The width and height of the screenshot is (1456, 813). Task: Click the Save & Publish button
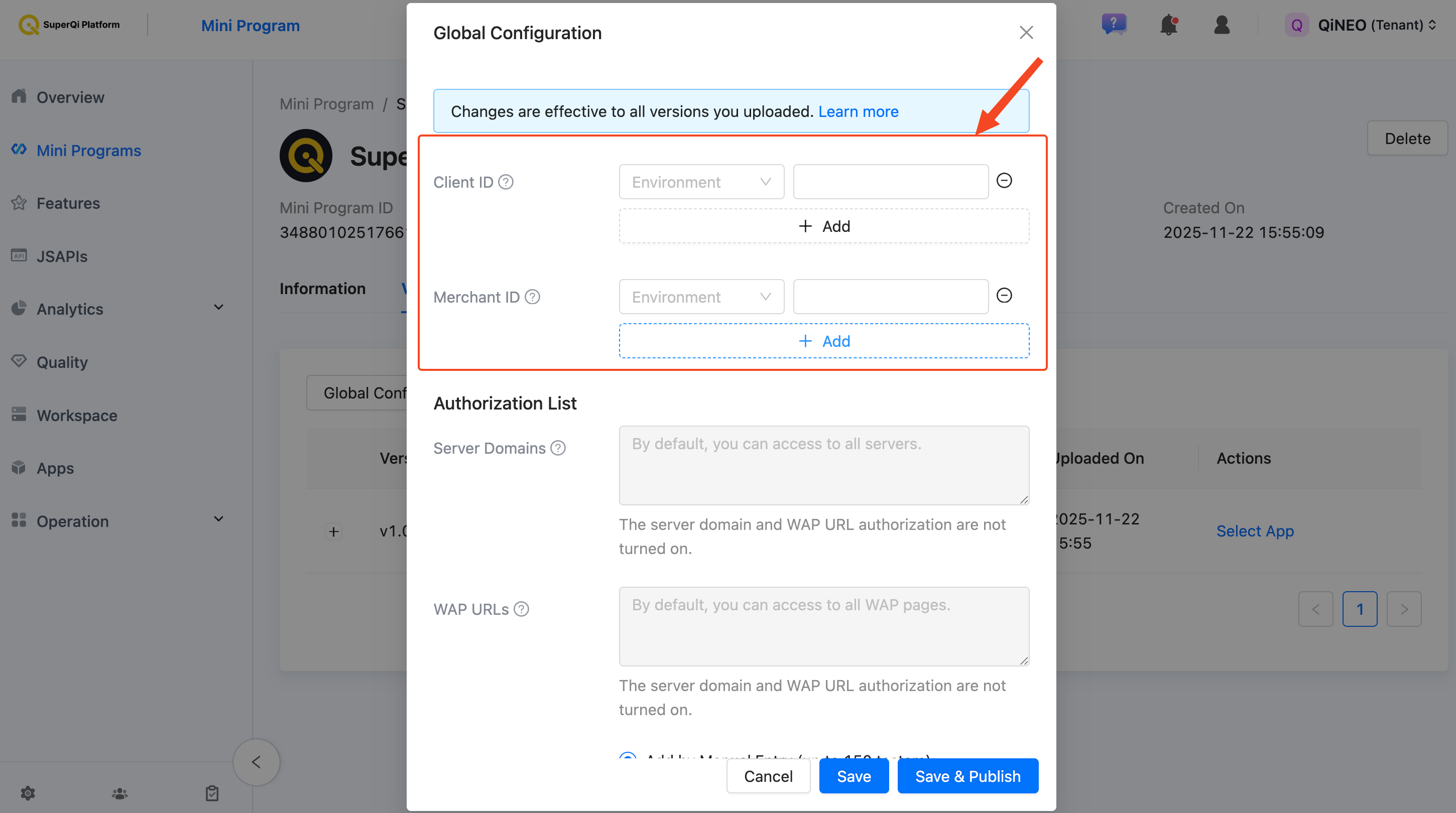pos(967,776)
